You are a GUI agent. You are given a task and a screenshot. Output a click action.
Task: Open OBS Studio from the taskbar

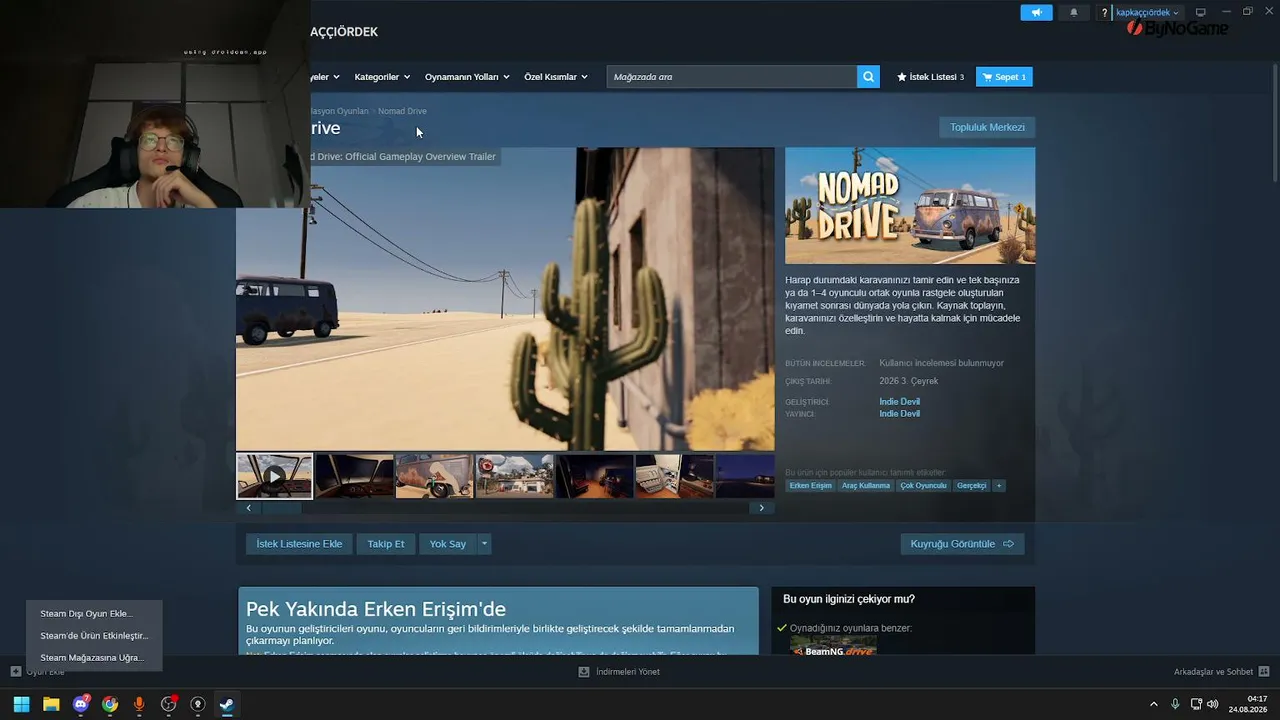(169, 704)
